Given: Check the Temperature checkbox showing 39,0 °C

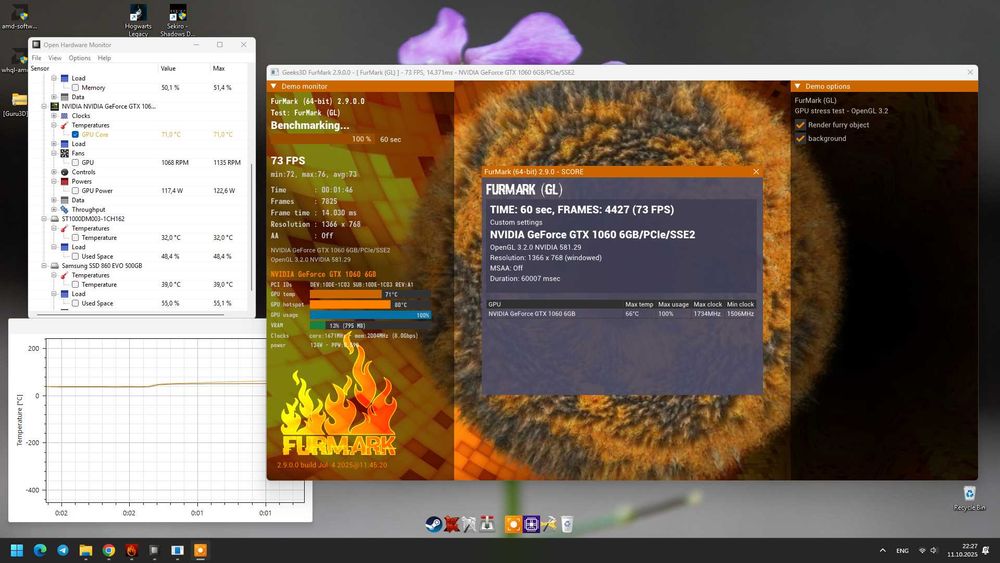Looking at the screenshot, I should [x=75, y=285].
